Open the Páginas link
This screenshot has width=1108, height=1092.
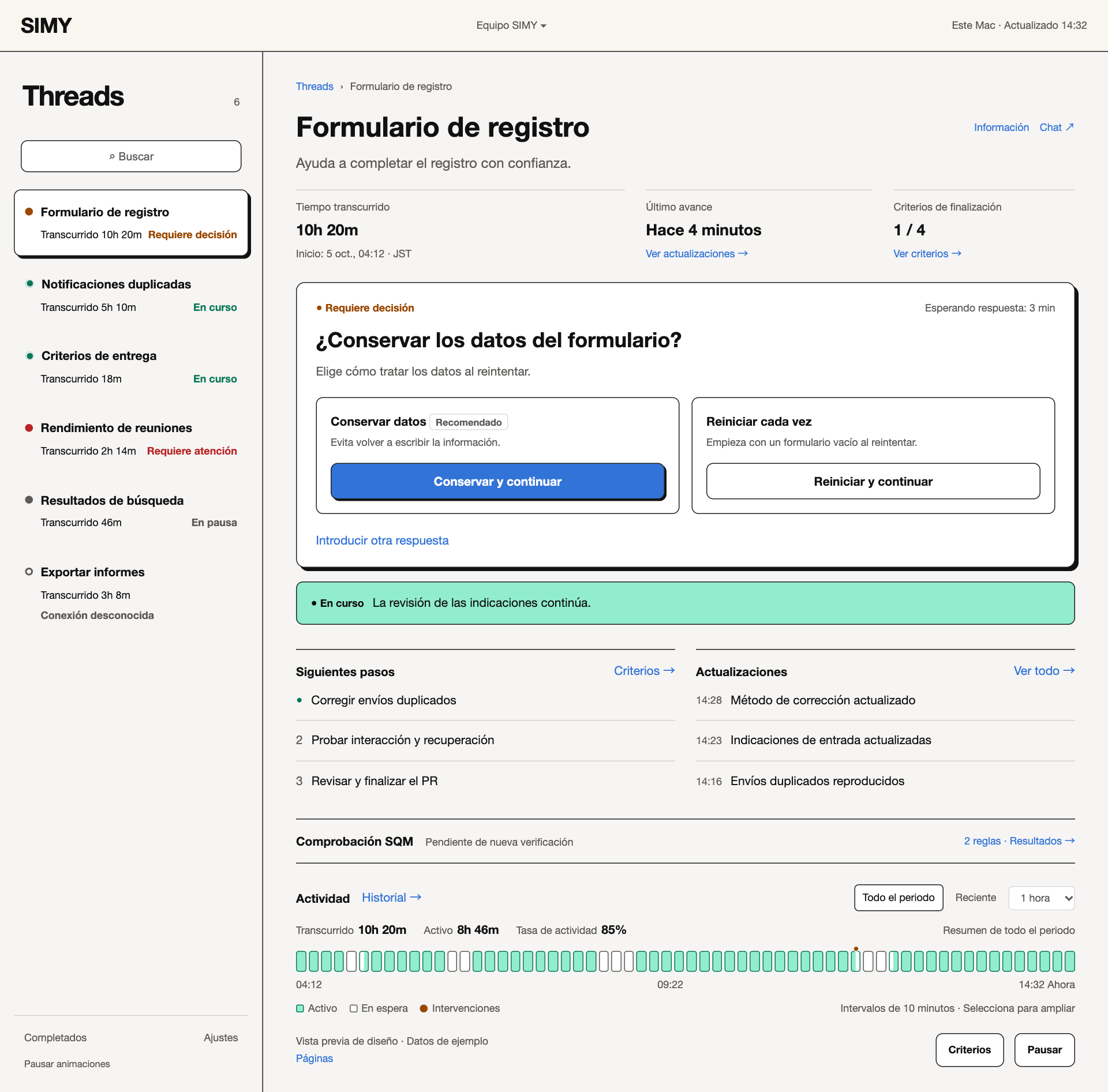point(315,1059)
